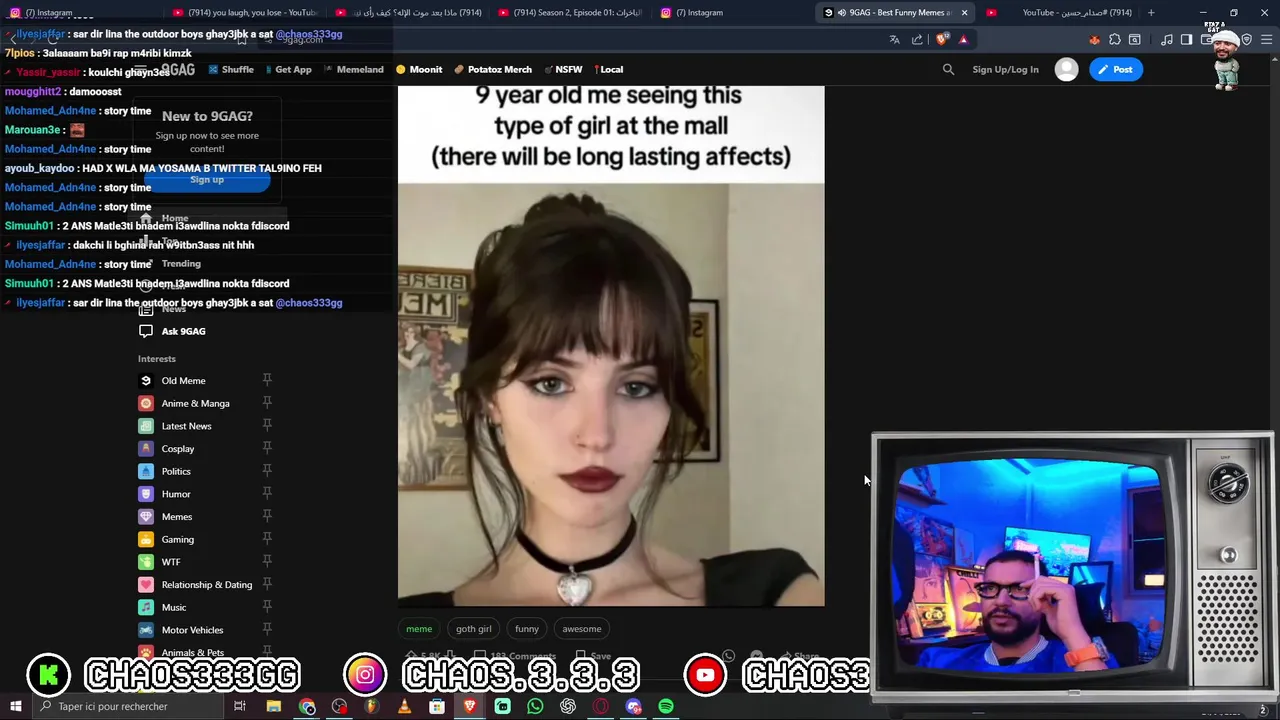Pin the Old Meme interest
This screenshot has width=1280, height=720.
[x=267, y=380]
